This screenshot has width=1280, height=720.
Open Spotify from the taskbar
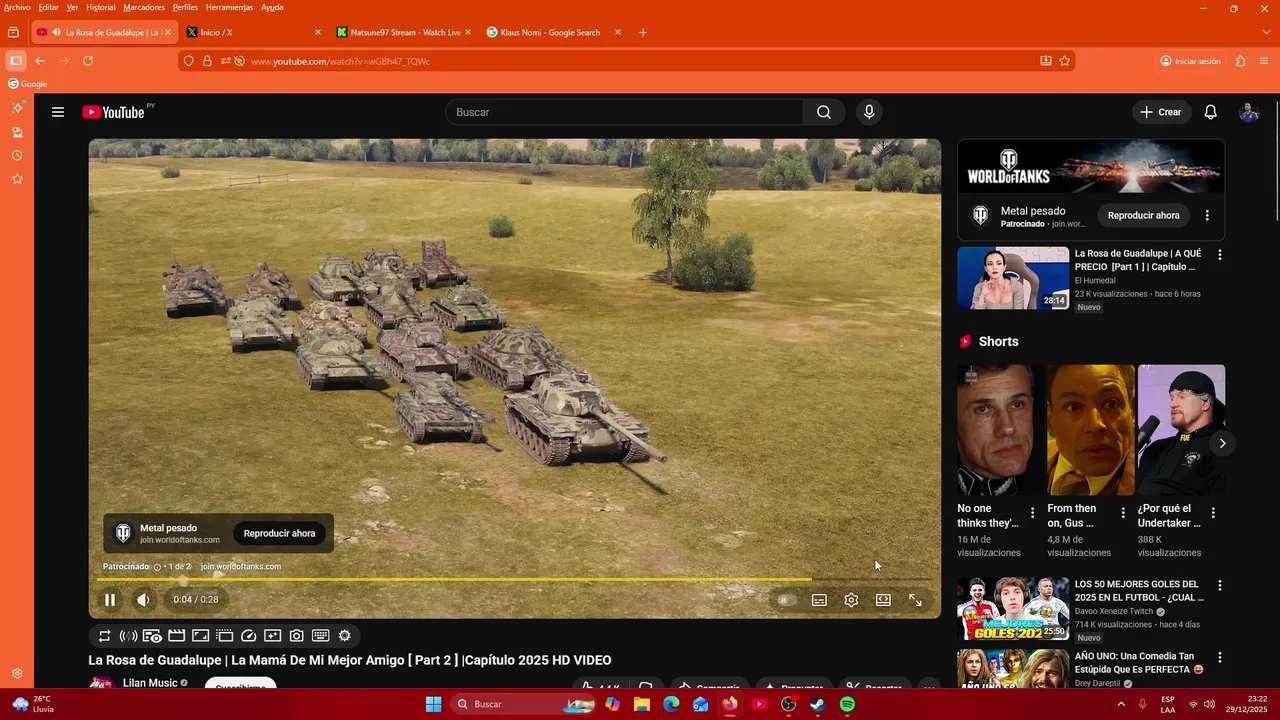click(847, 704)
